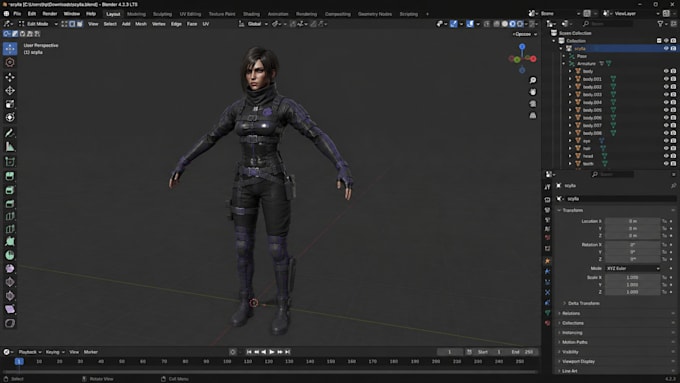Open the Global transform orientation dropdown
The image size is (680, 383).
click(x=254, y=24)
